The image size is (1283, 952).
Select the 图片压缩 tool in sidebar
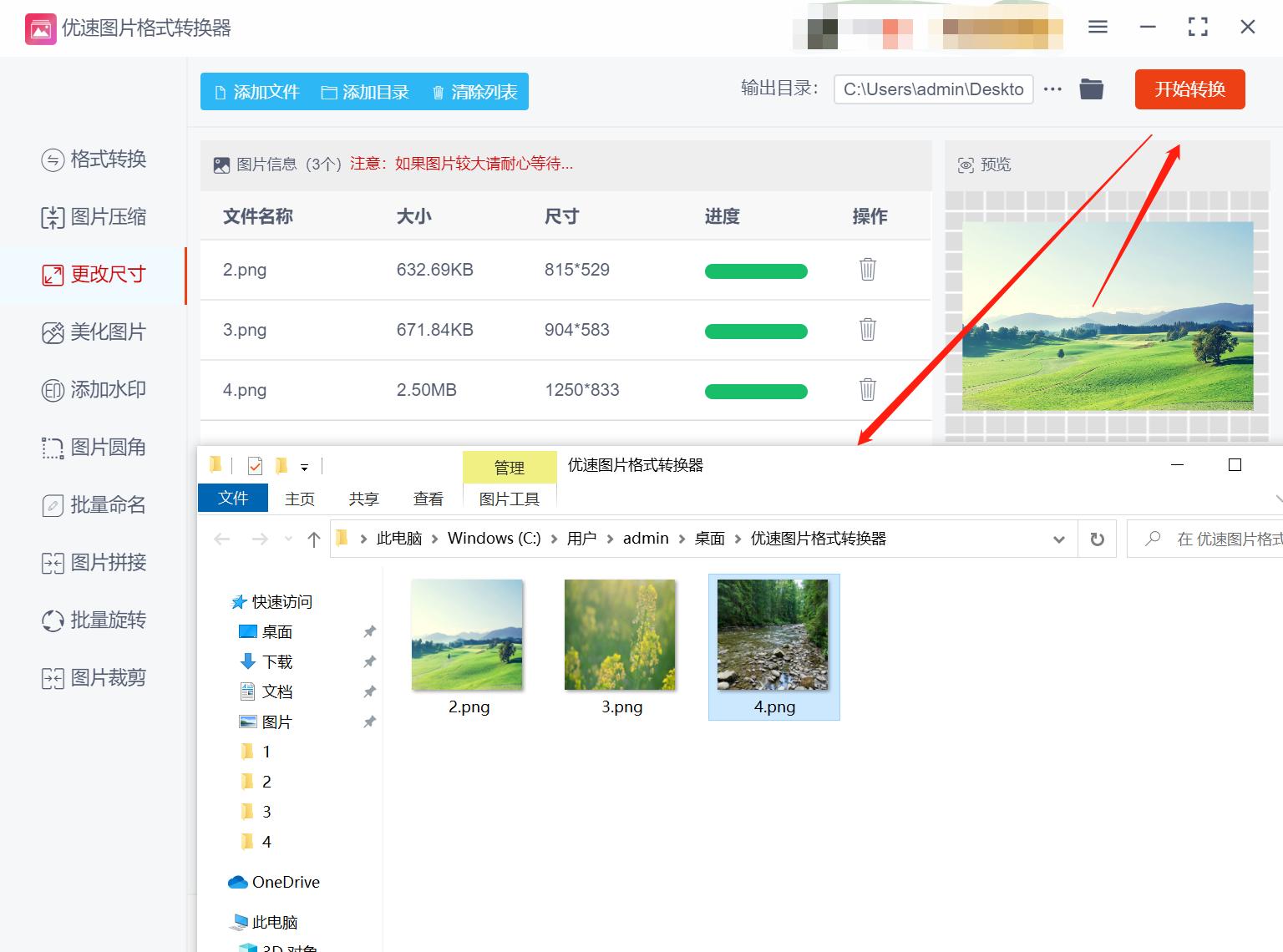click(94, 217)
